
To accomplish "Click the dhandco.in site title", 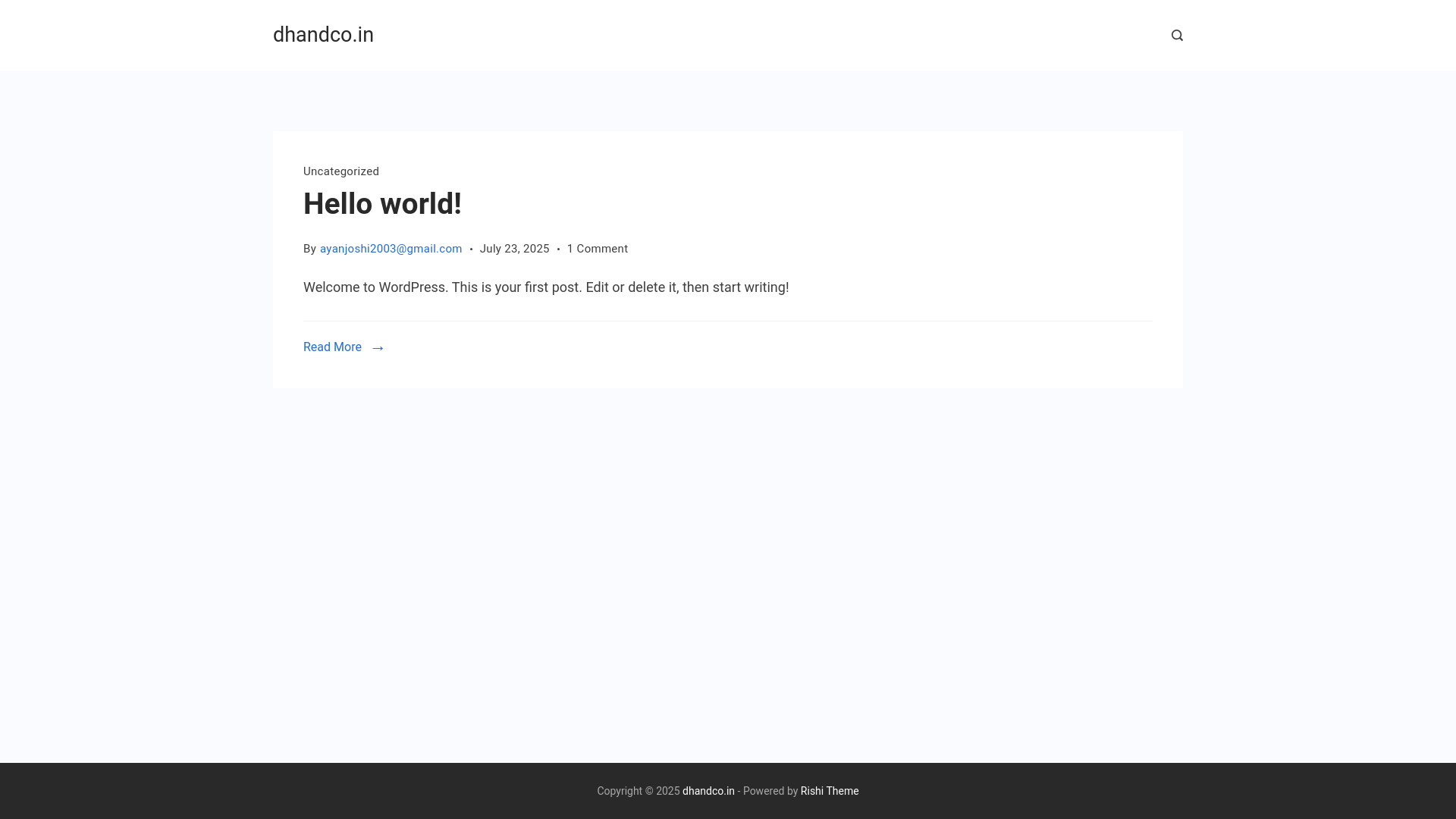I will [x=323, y=35].
